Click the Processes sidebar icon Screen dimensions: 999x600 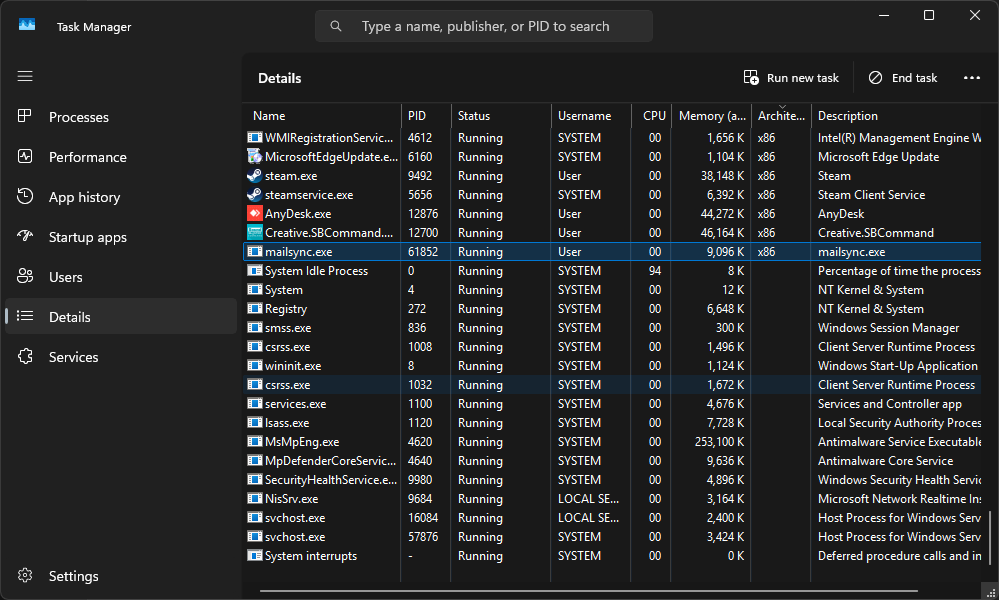tap(25, 117)
